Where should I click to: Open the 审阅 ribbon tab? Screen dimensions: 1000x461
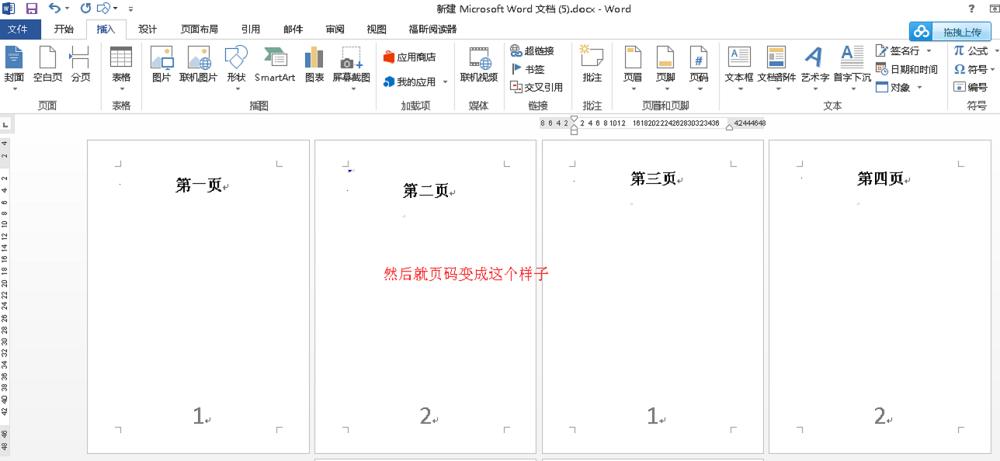[x=335, y=29]
